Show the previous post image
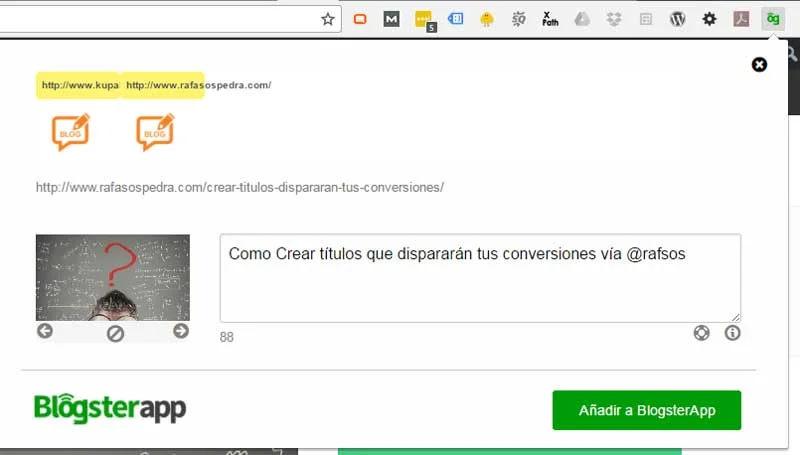800x455 pixels. 45,331
